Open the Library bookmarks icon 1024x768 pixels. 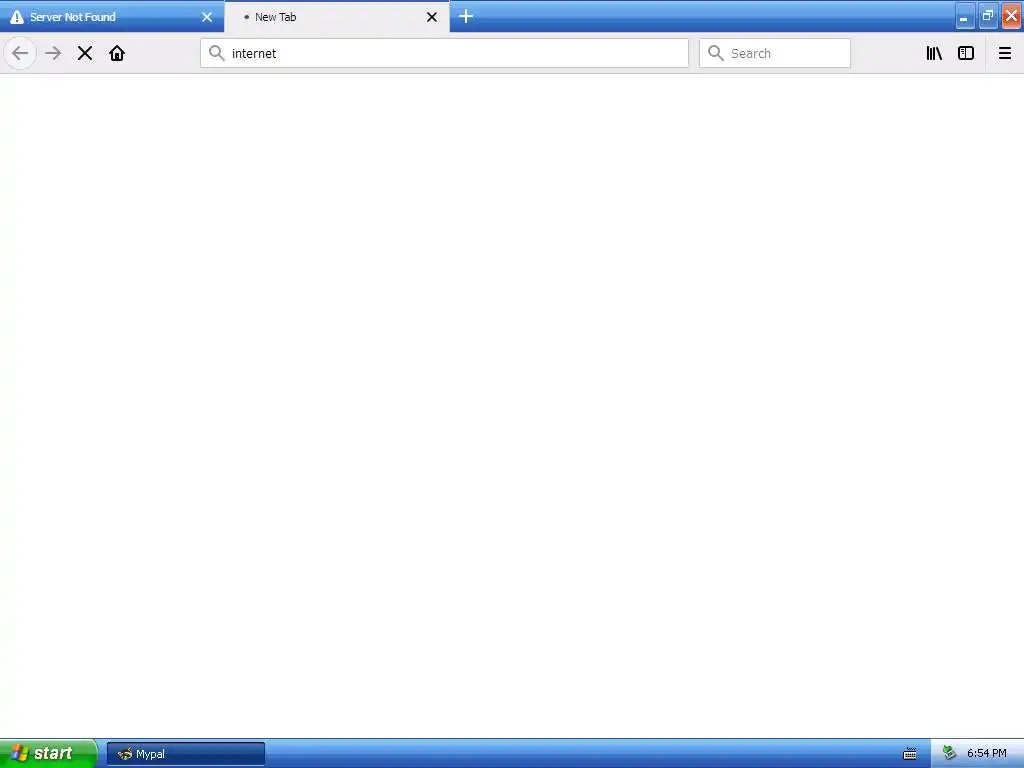(934, 53)
